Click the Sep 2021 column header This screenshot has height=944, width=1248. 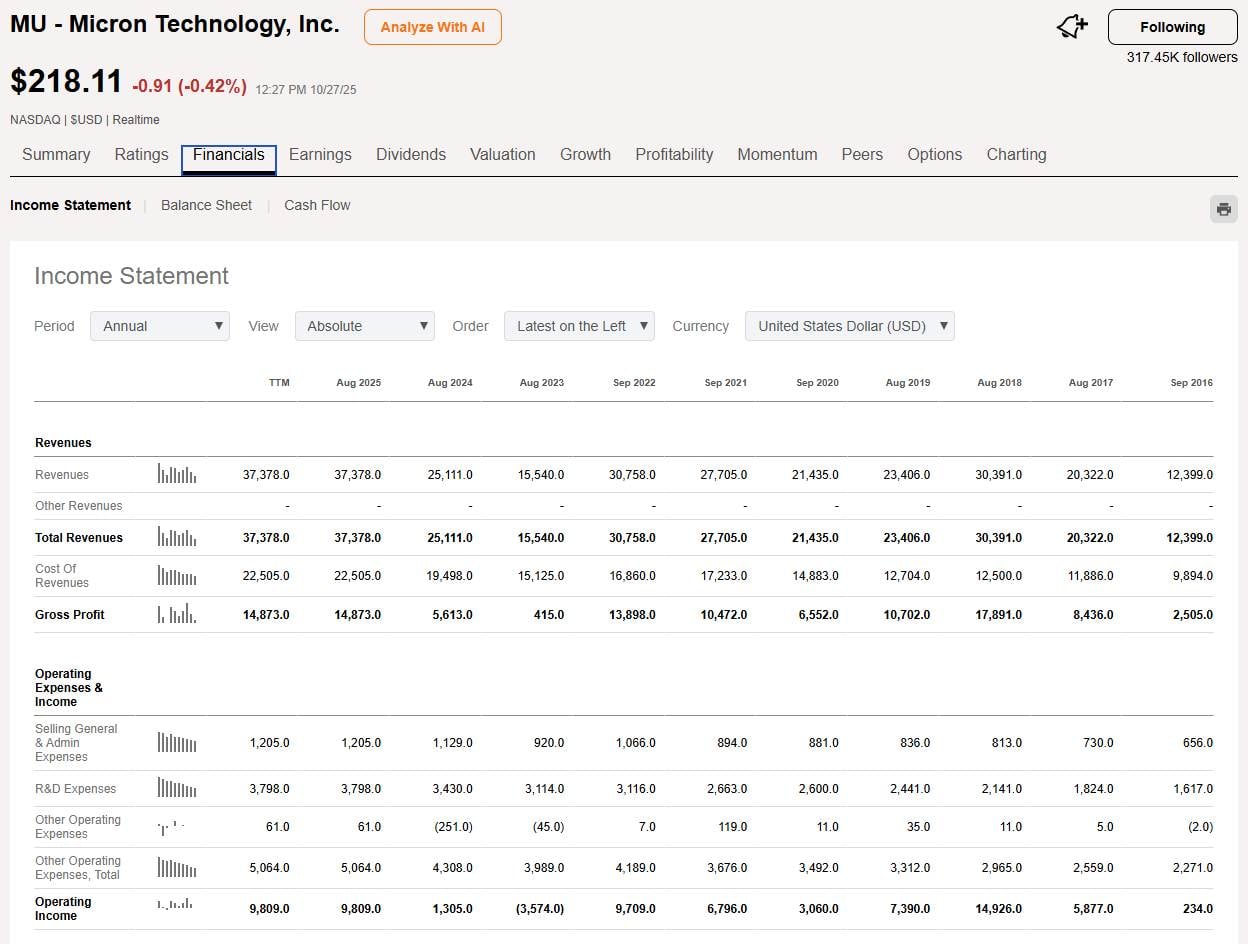click(x=726, y=383)
